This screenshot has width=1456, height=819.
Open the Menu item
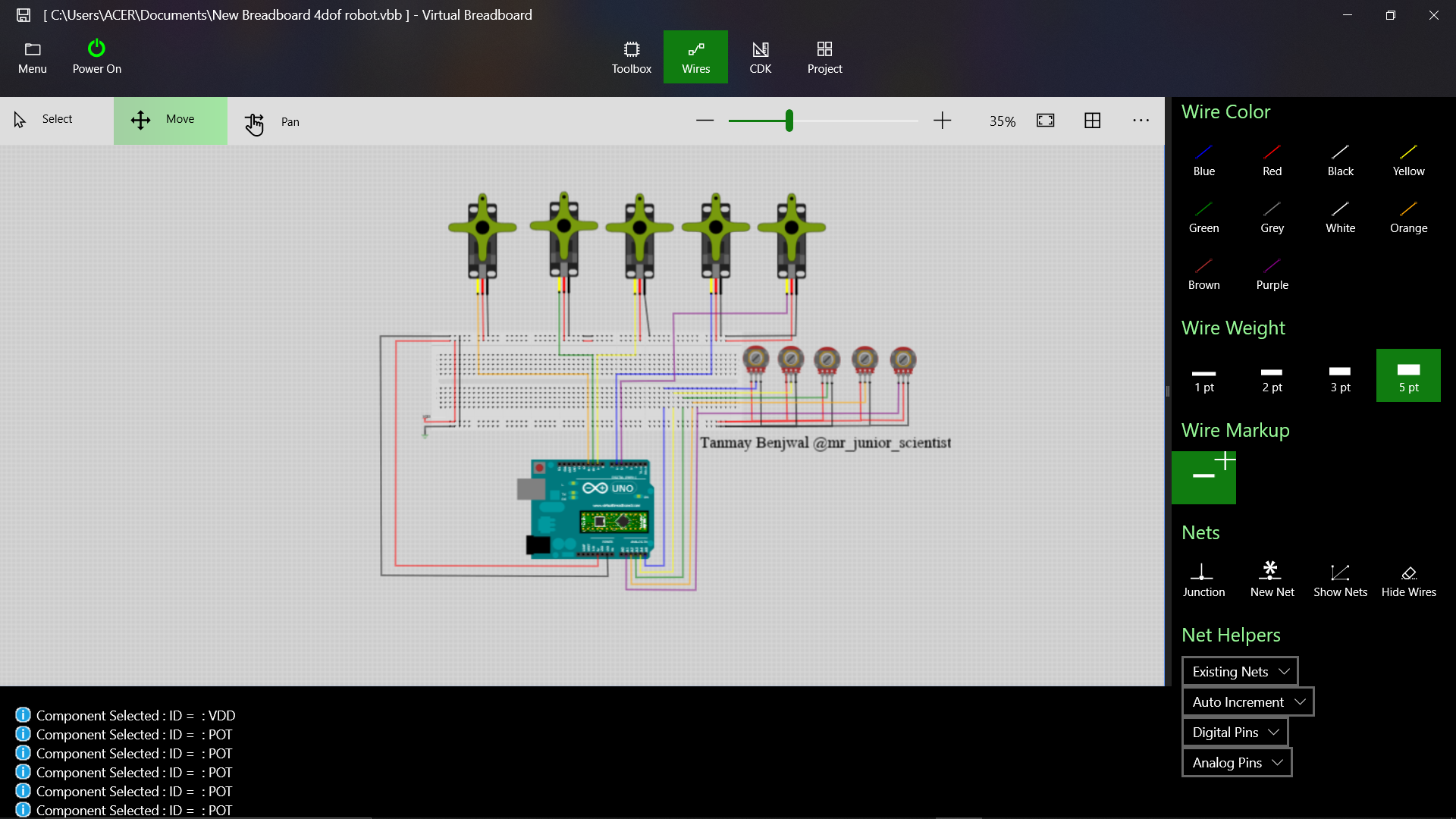point(32,56)
